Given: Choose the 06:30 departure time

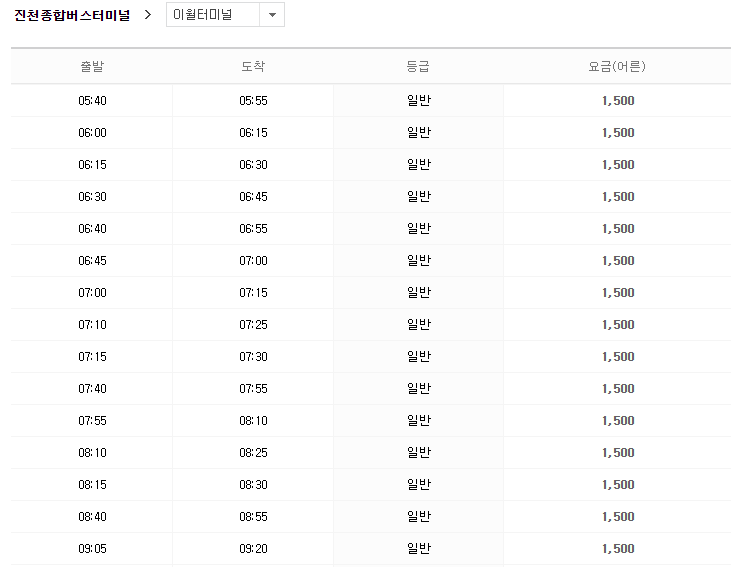Looking at the screenshot, I should (92, 197).
